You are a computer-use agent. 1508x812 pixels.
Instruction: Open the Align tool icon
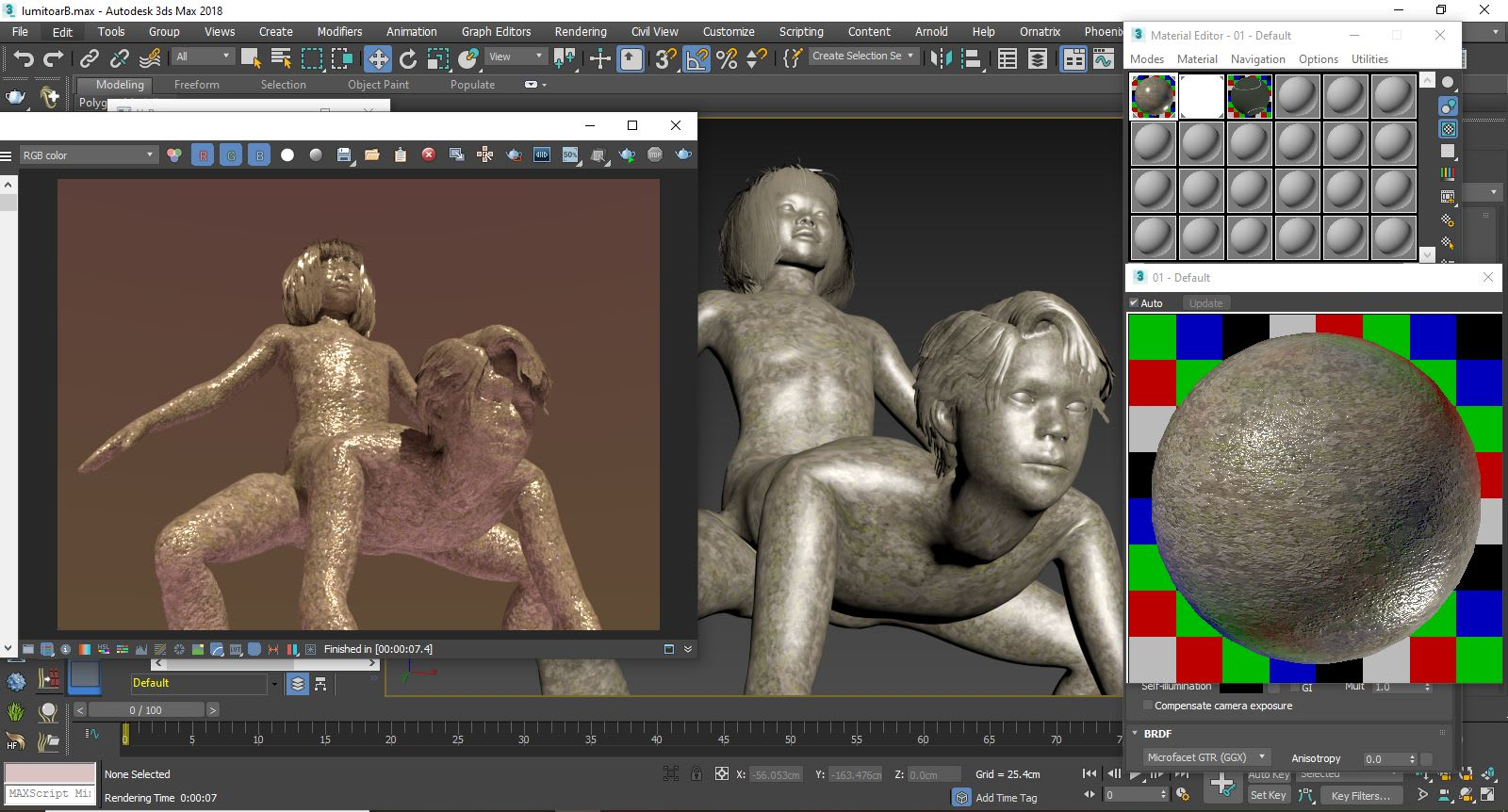[971, 58]
